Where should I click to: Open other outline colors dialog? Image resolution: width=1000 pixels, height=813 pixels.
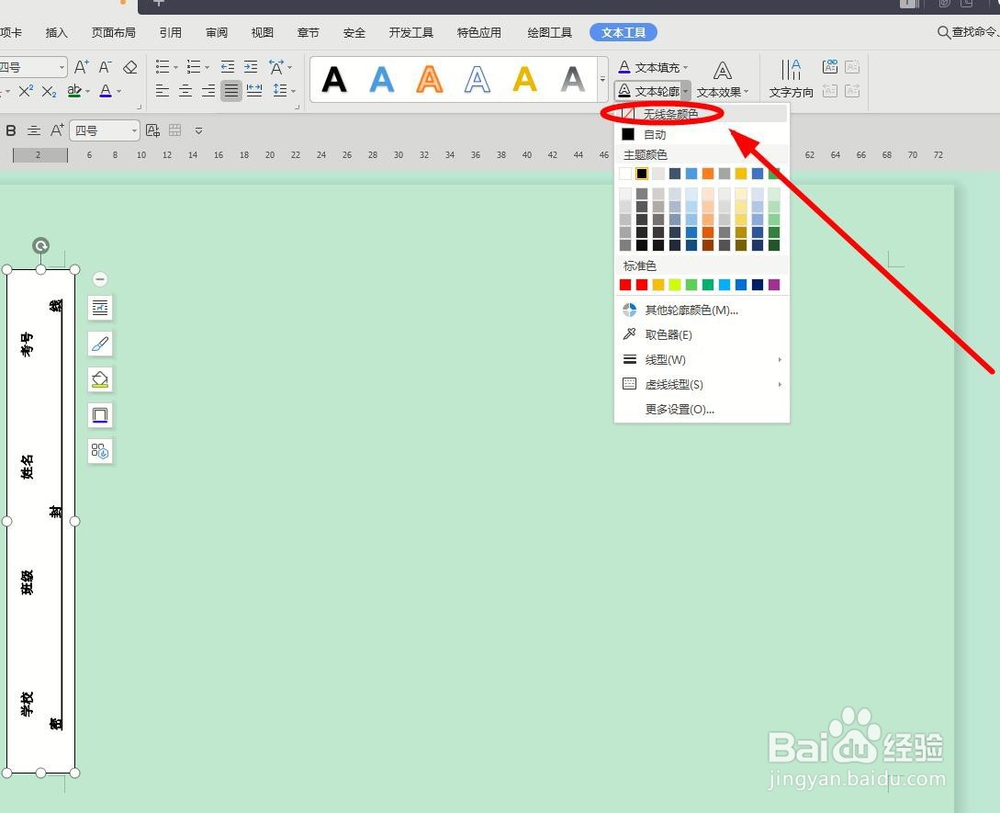[x=702, y=310]
